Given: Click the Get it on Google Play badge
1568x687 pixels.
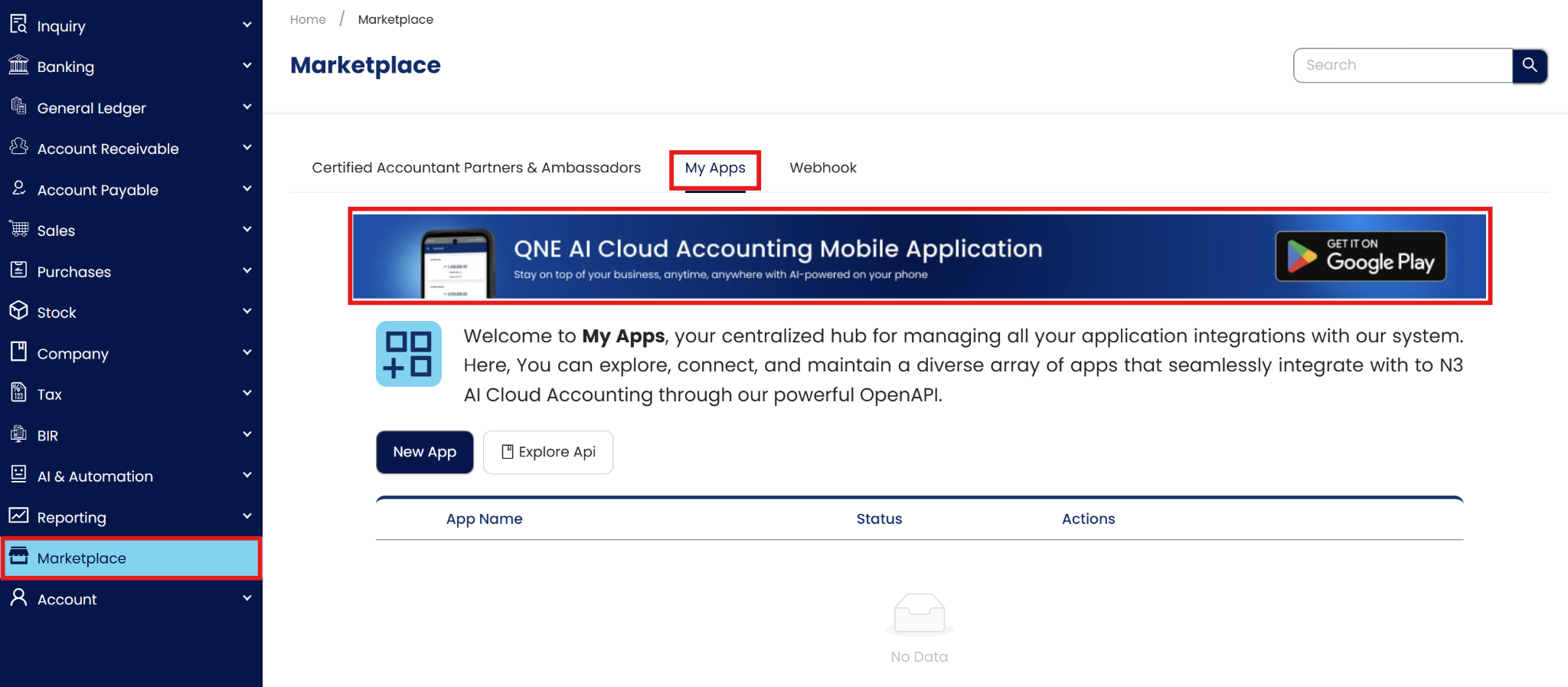Looking at the screenshot, I should [1361, 257].
